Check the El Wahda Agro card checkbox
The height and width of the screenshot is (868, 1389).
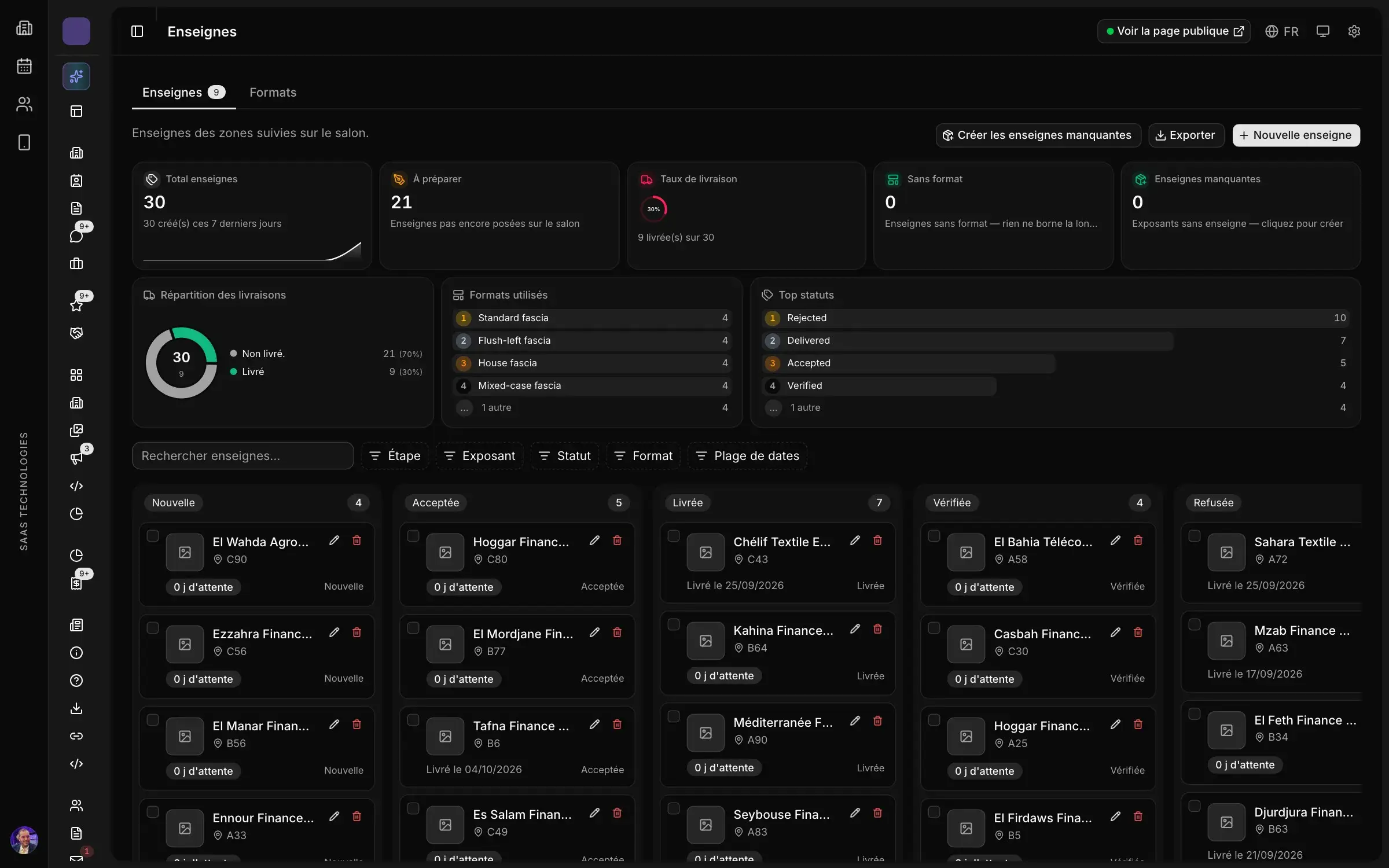[x=153, y=536]
